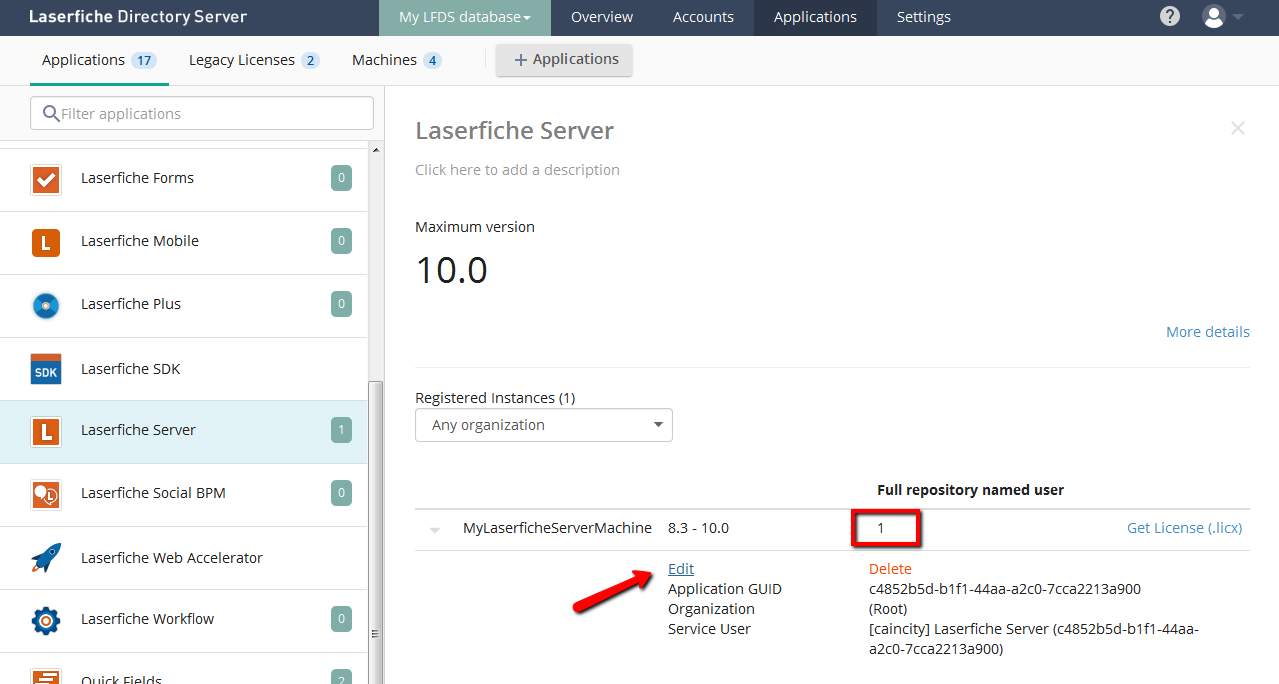Click the Application GUID value c4852b5d-b1f1-44aa-a2c0-7cca2213a900
This screenshot has height=684, width=1279.
1005,589
